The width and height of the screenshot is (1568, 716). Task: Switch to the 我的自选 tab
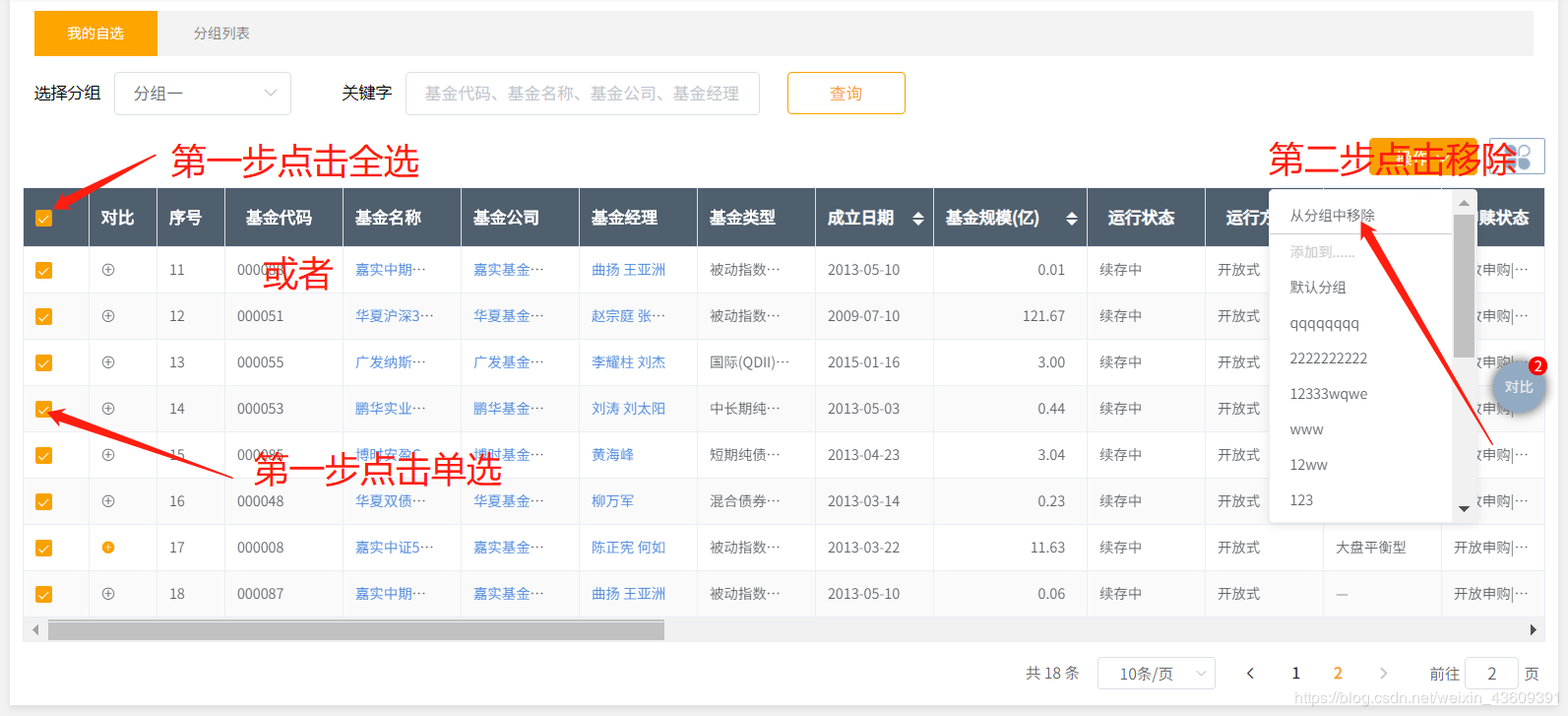pos(95,33)
